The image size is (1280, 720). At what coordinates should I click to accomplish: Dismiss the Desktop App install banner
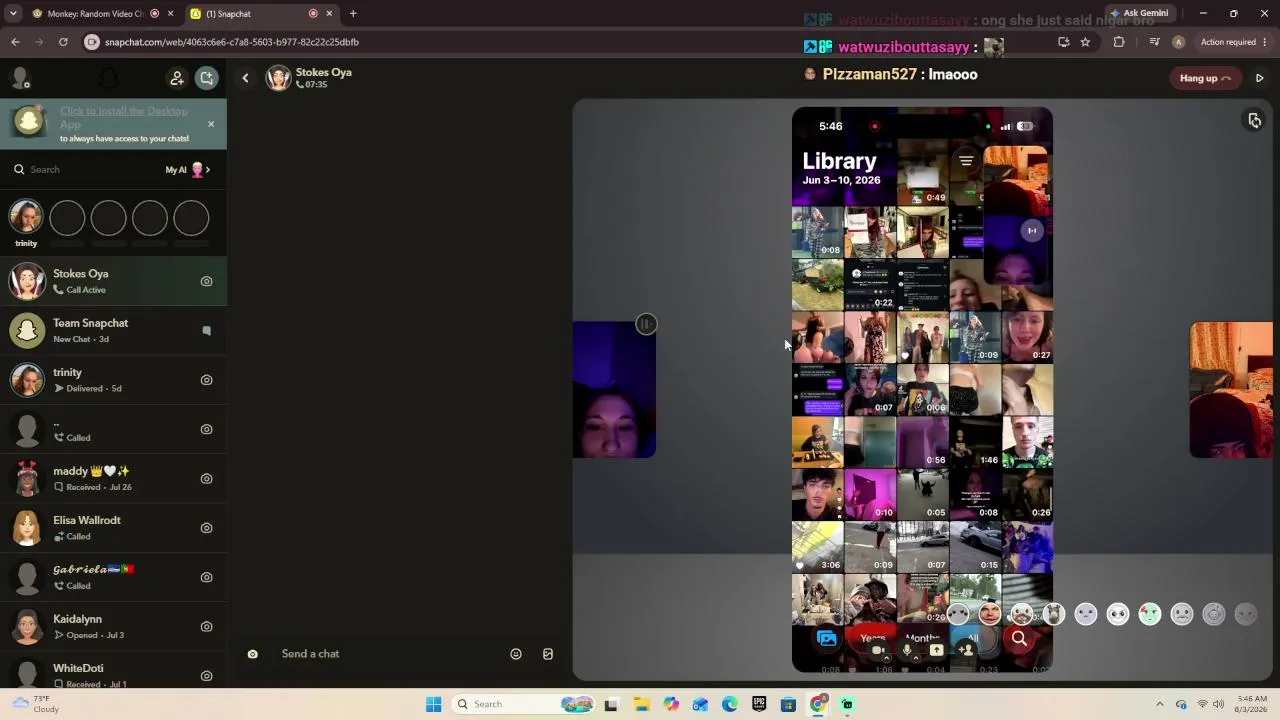click(x=211, y=124)
